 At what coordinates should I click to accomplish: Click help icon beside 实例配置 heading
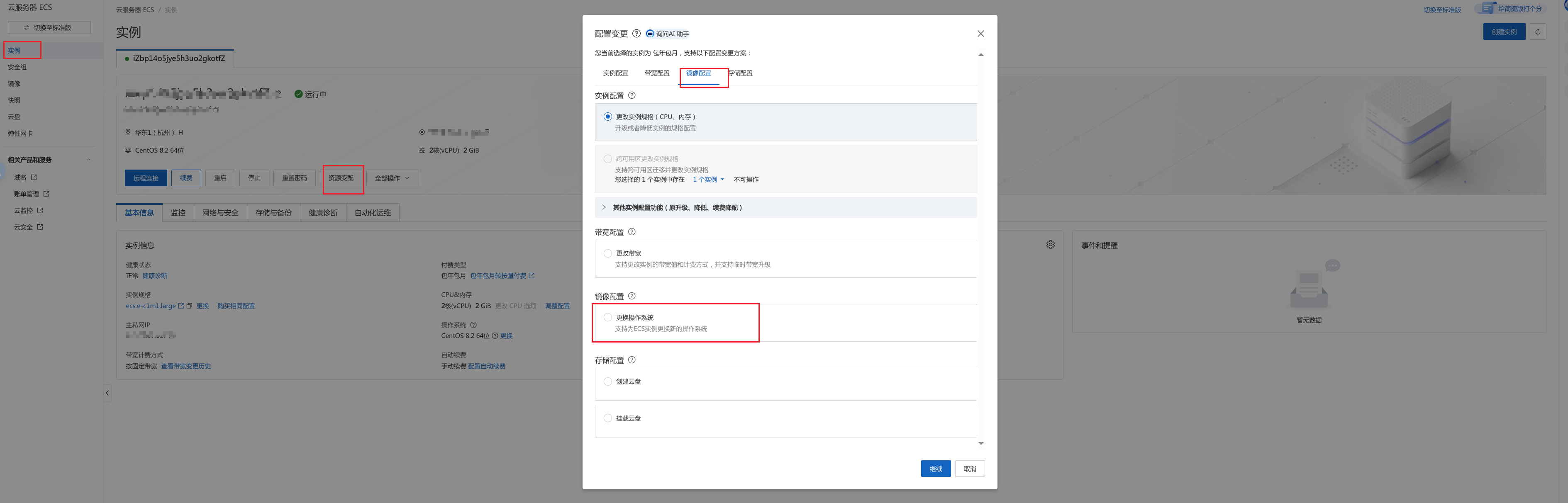(x=632, y=95)
